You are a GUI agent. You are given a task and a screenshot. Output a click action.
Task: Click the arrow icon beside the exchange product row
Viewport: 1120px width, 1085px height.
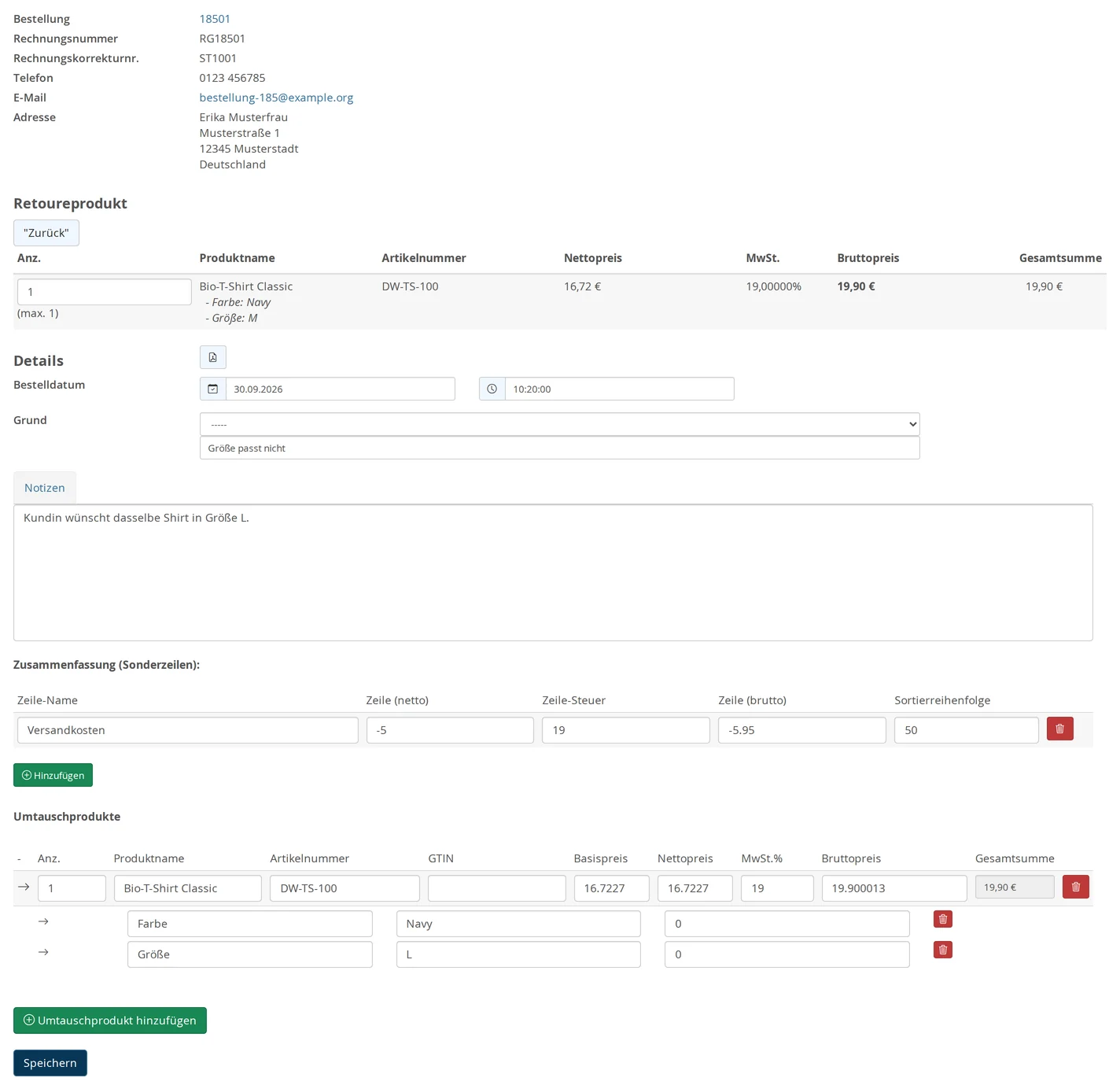coord(24,887)
